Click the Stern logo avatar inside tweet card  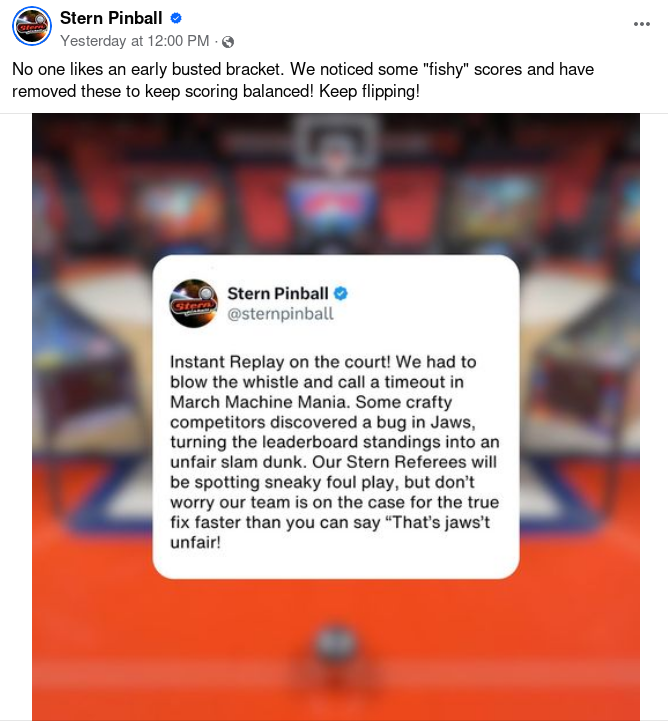coord(194,303)
